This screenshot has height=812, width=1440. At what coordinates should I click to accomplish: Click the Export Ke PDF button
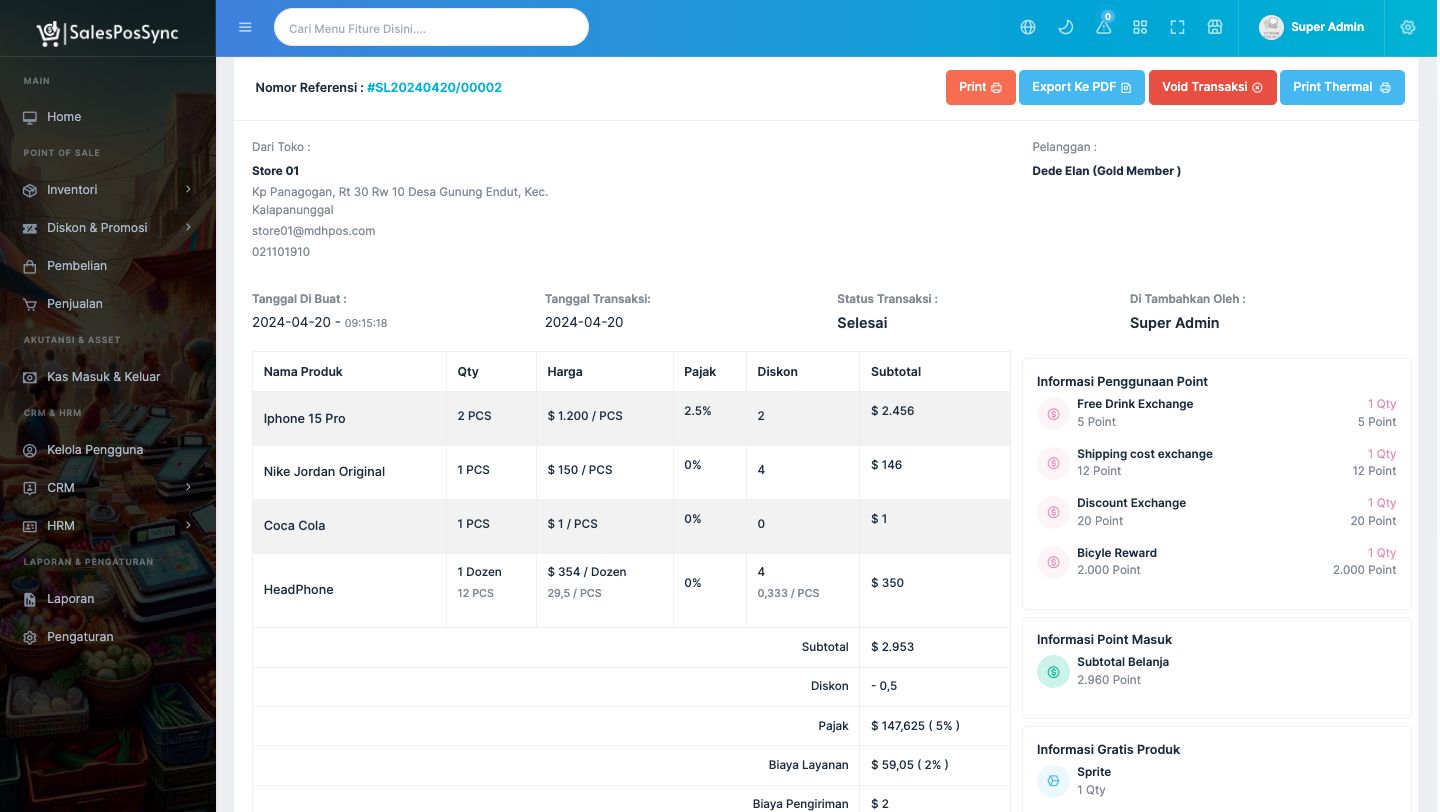[x=1081, y=87]
